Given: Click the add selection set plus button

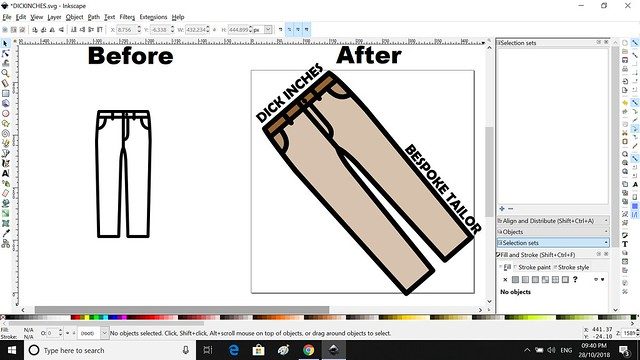Looking at the screenshot, I should pyautogui.click(x=502, y=209).
